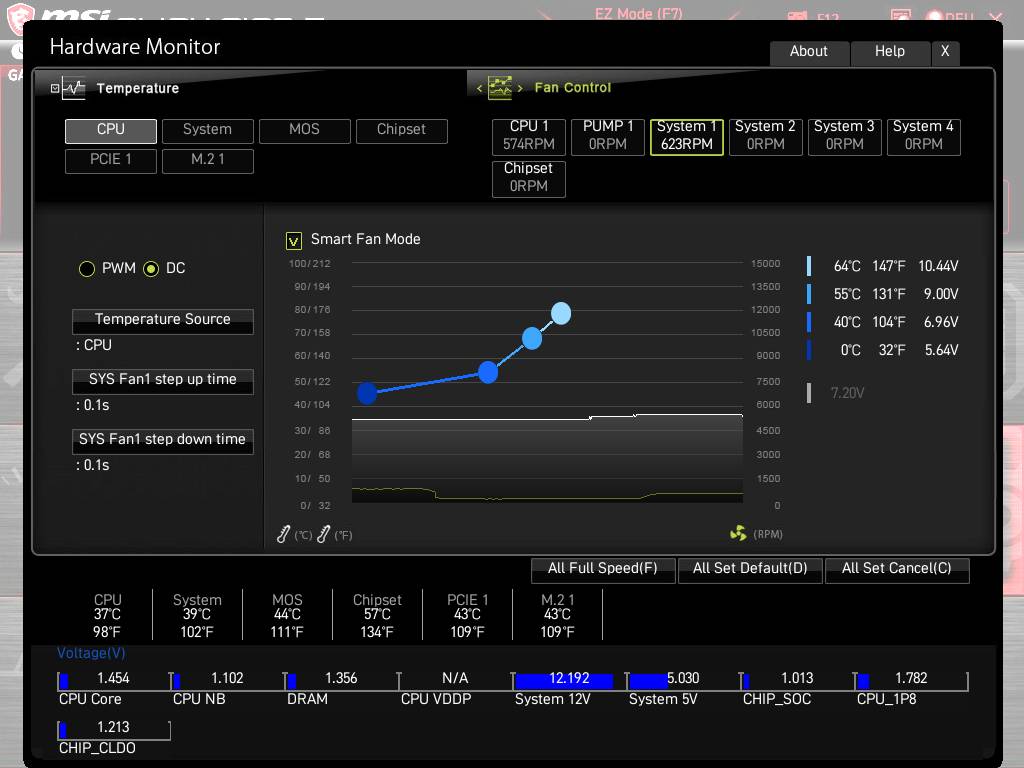This screenshot has width=1024, height=768.
Task: Click the second fan curve point
Action: (x=488, y=372)
